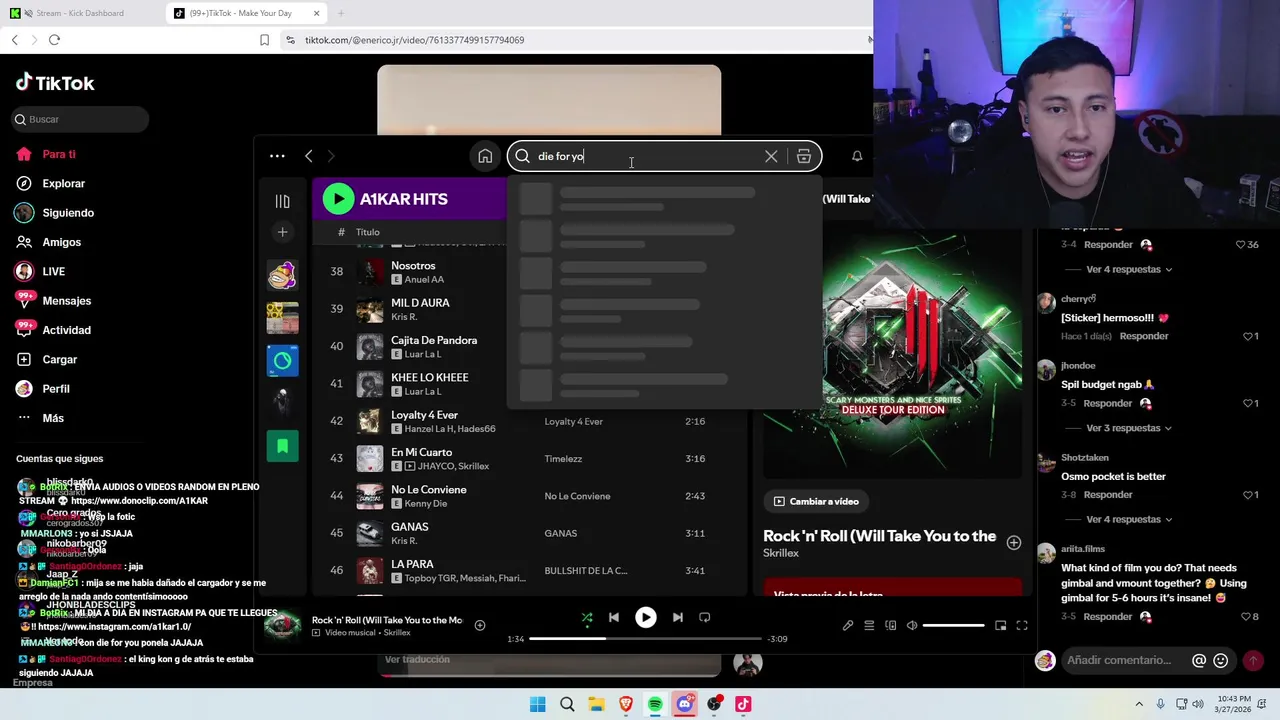Enter Spotify fullscreen mode

[x=1022, y=625]
